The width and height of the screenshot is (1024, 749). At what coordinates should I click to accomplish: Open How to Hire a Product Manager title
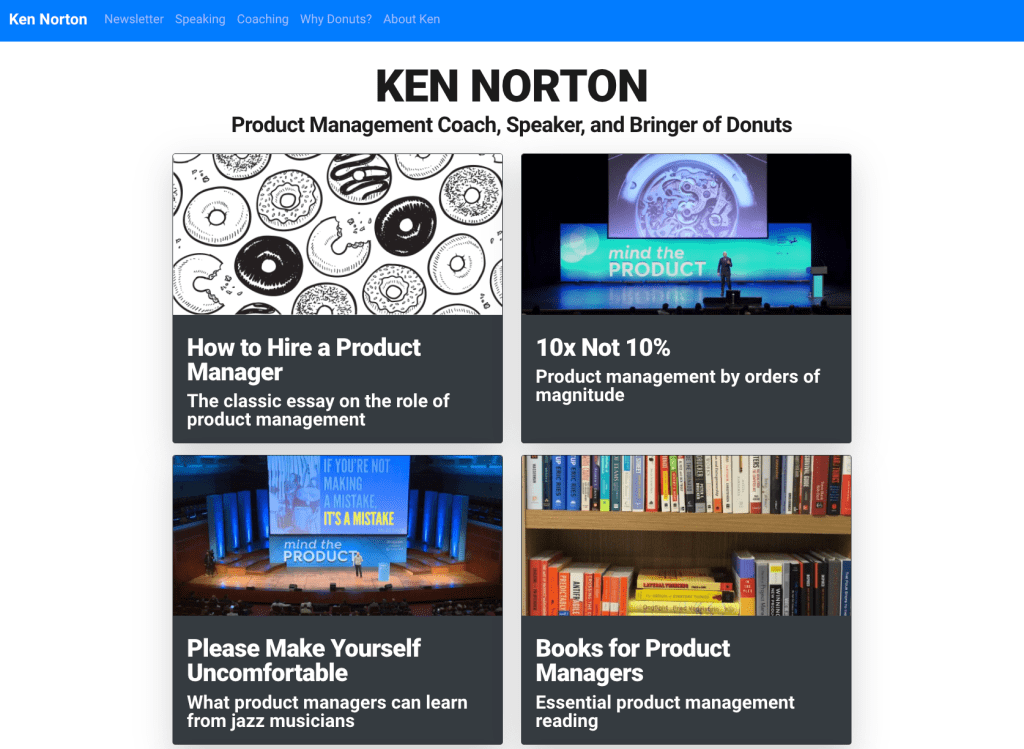(304, 359)
